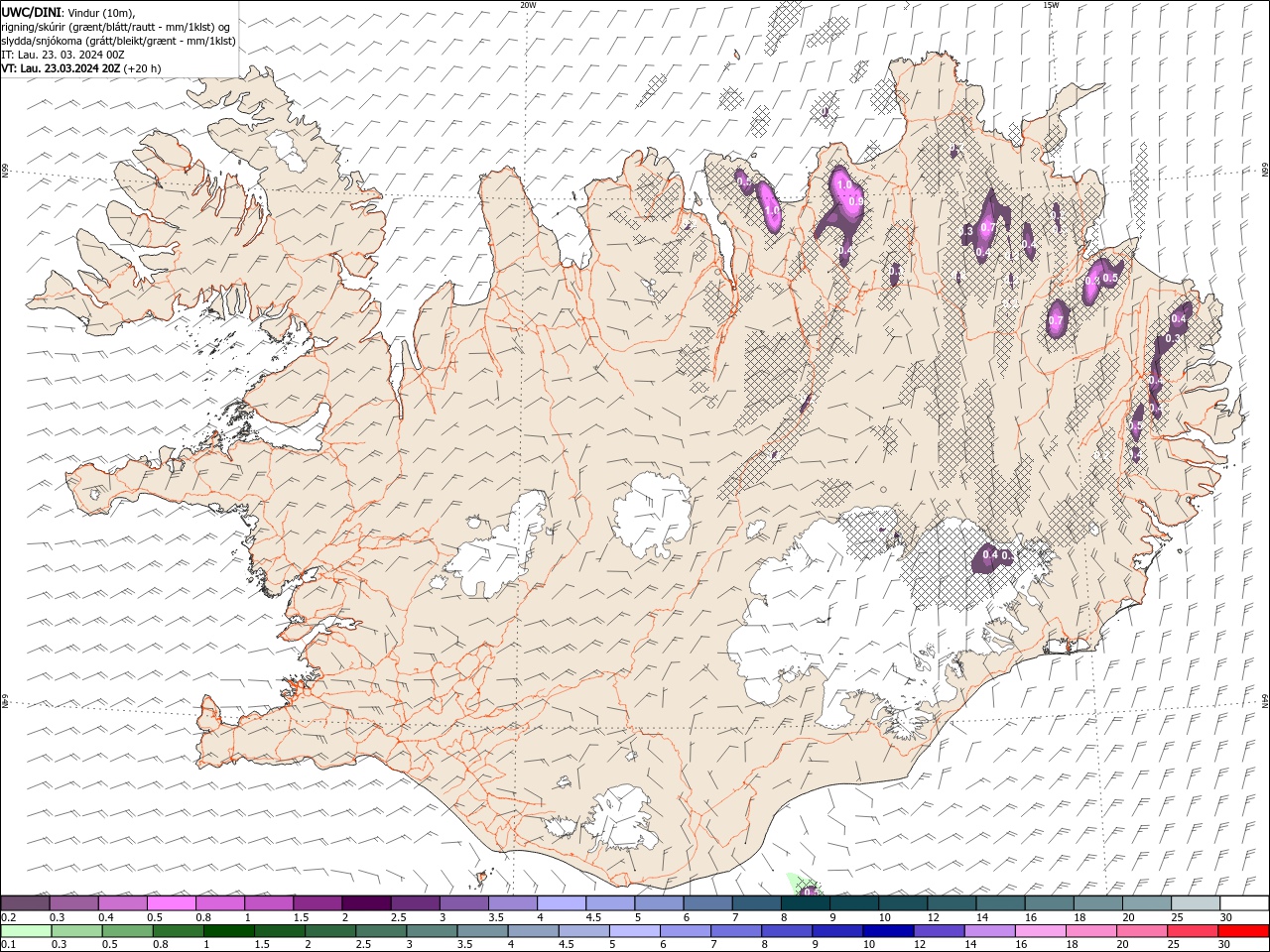
Task: Click the "VT: Lau. 23.03.2024 20Z" valid time
Action: point(61,68)
